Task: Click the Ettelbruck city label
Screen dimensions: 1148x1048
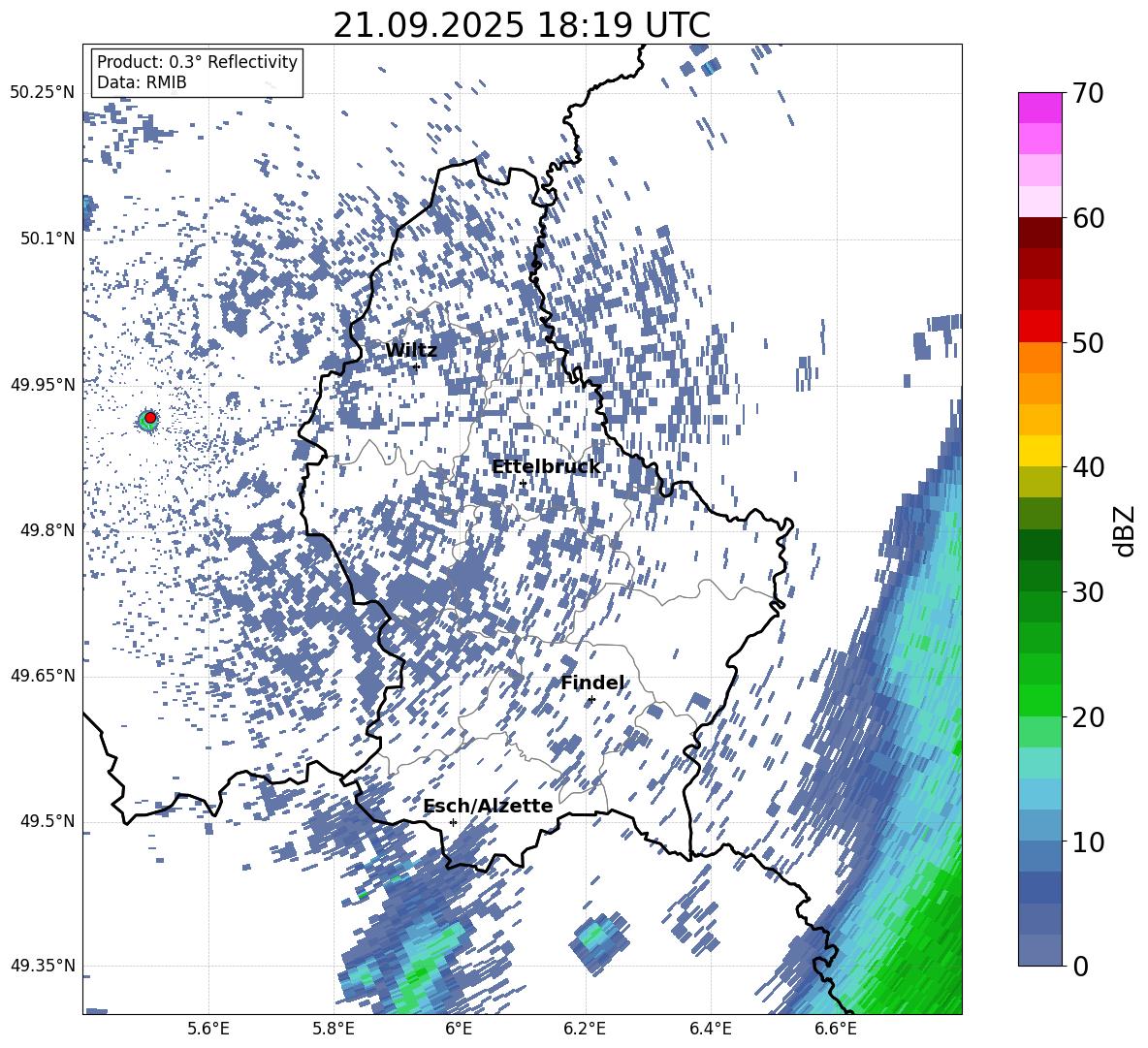Action: click(x=546, y=467)
